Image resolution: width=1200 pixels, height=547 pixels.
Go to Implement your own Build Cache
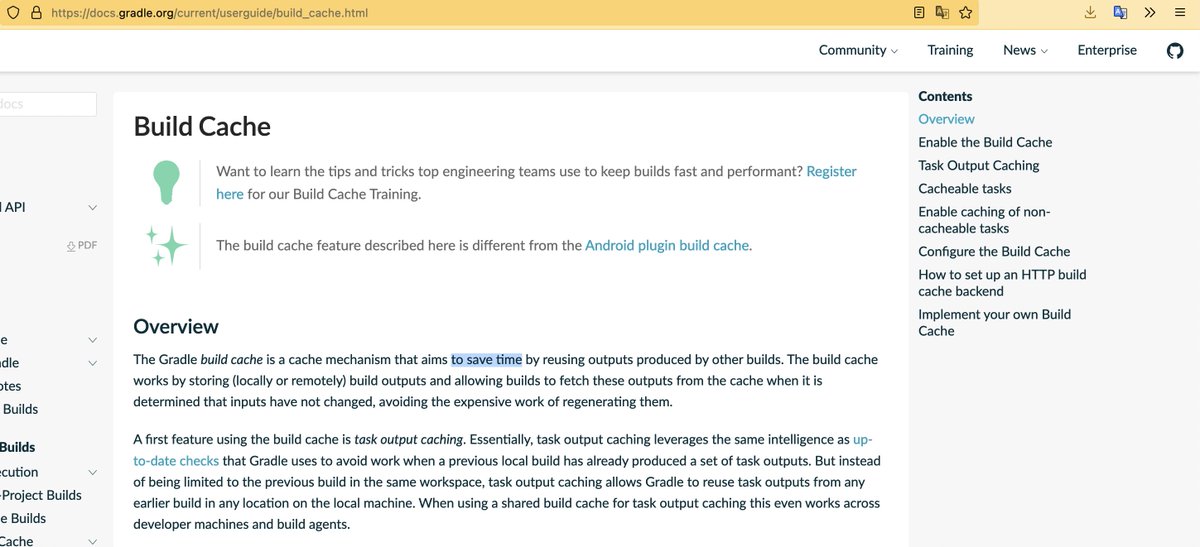coord(994,322)
